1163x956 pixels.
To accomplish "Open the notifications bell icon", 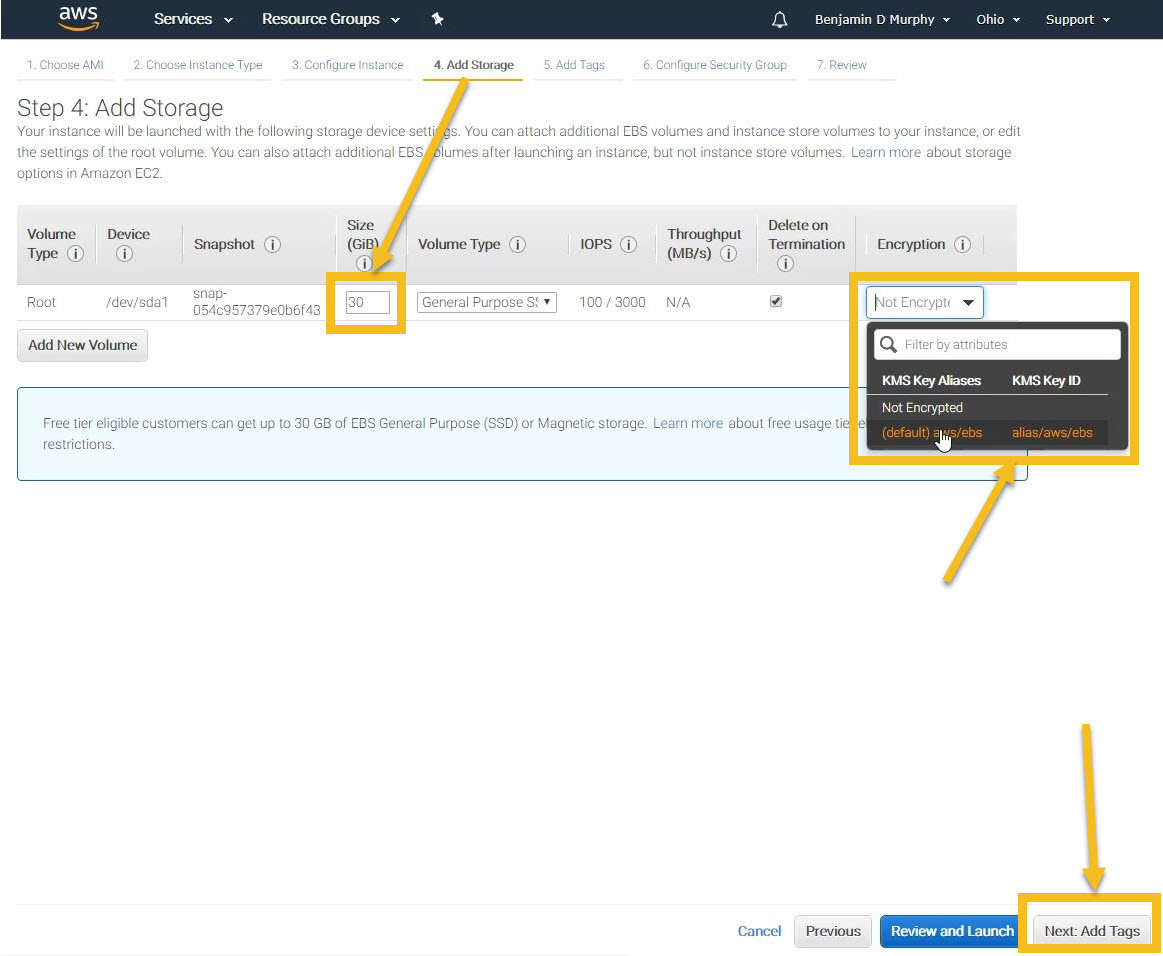I will coord(780,20).
